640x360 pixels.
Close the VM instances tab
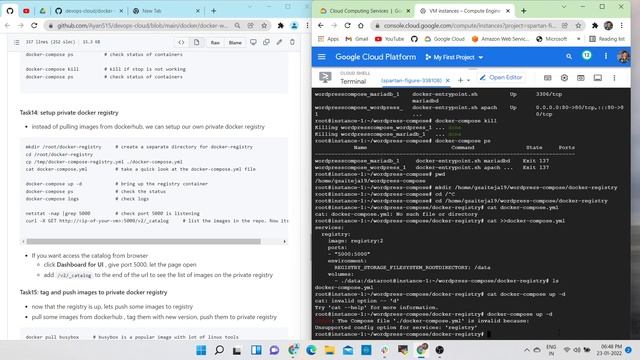point(508,11)
